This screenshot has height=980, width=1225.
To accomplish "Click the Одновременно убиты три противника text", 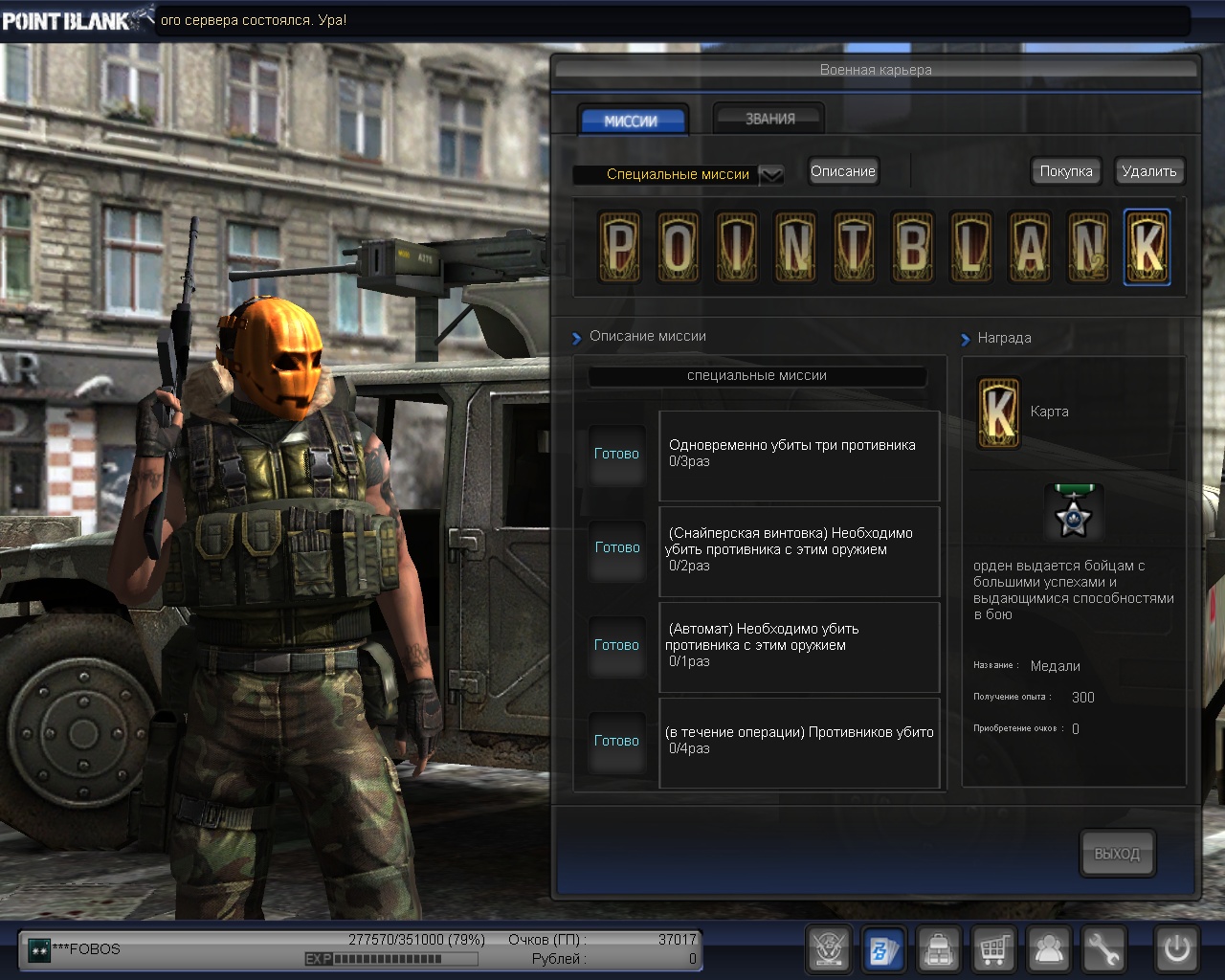I will [792, 445].
